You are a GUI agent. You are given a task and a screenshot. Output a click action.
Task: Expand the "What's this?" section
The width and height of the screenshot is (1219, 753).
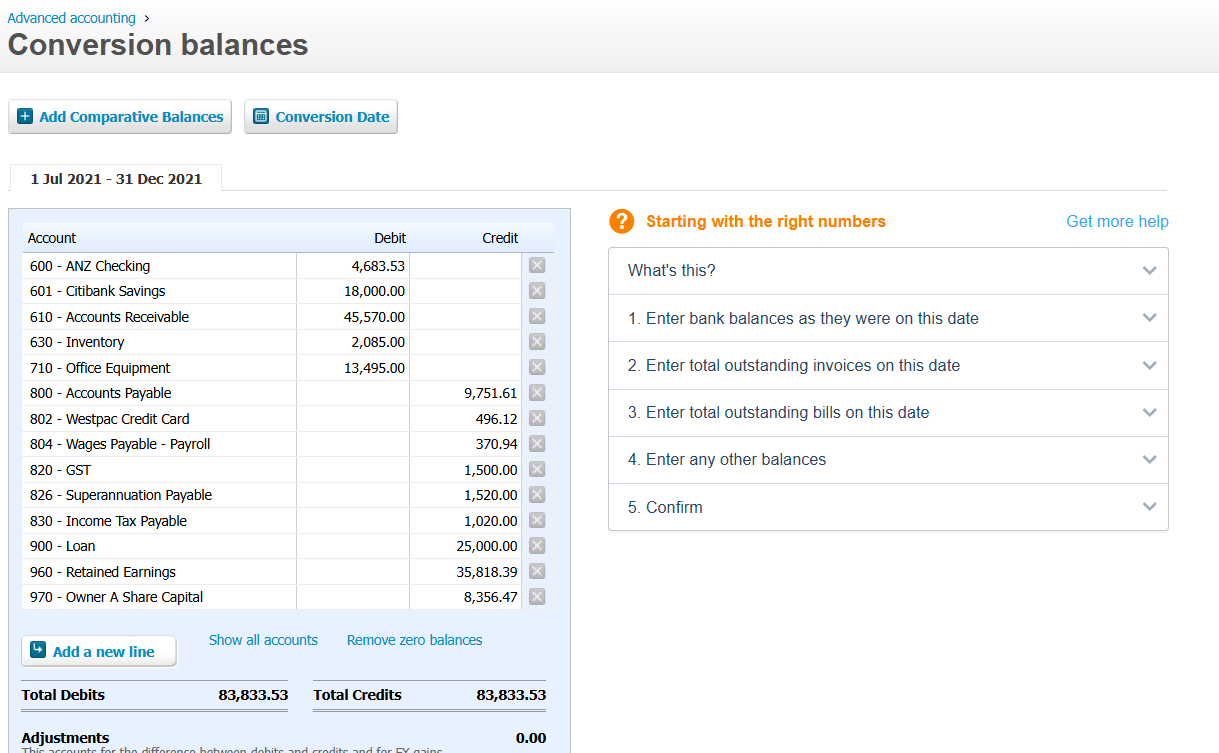click(1149, 271)
